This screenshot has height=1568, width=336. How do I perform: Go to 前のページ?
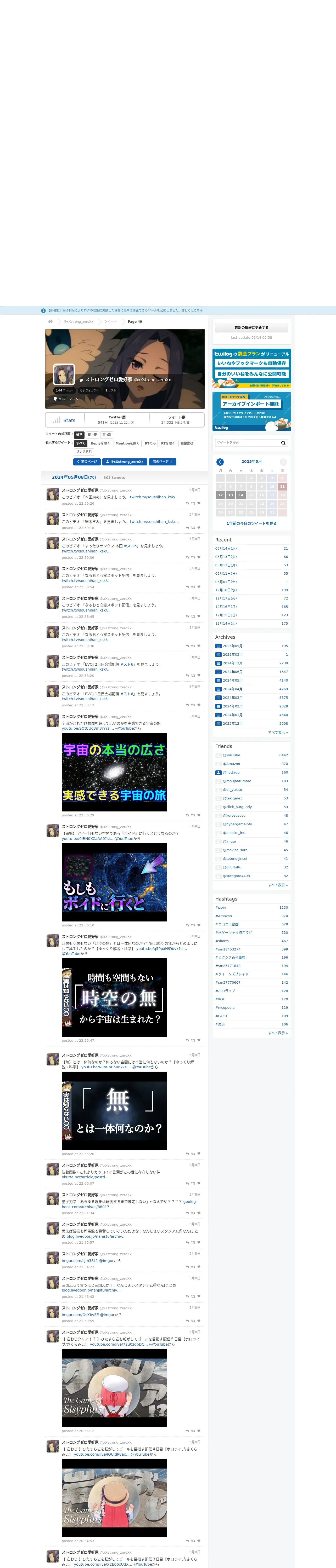(x=87, y=462)
